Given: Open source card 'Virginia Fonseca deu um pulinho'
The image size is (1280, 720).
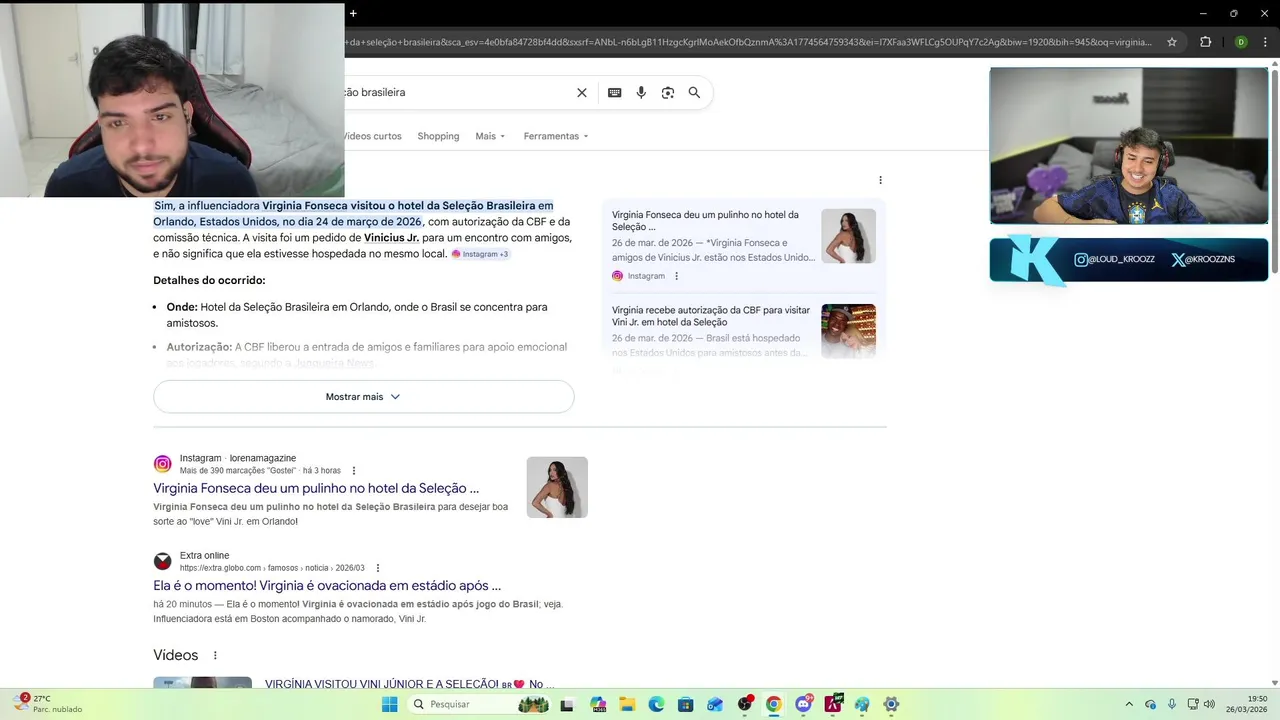Looking at the screenshot, I should 705,221.
